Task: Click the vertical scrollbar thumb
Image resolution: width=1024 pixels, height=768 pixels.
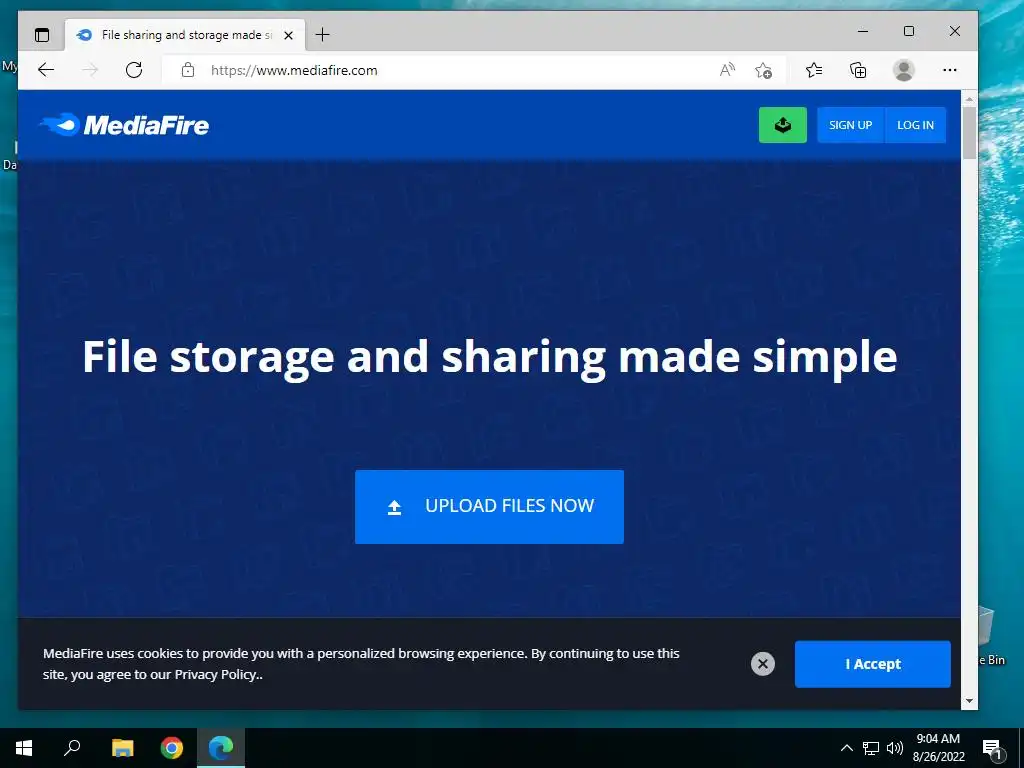Action: (x=969, y=133)
